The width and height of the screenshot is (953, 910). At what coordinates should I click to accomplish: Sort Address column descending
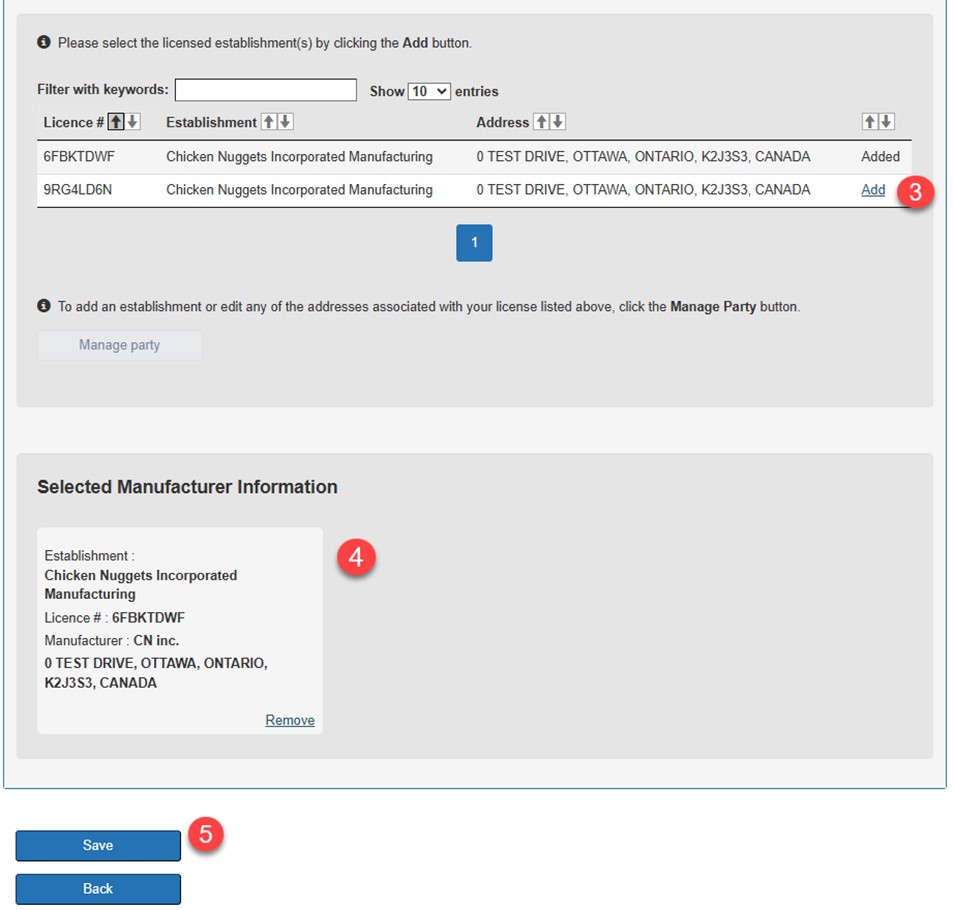(x=557, y=122)
